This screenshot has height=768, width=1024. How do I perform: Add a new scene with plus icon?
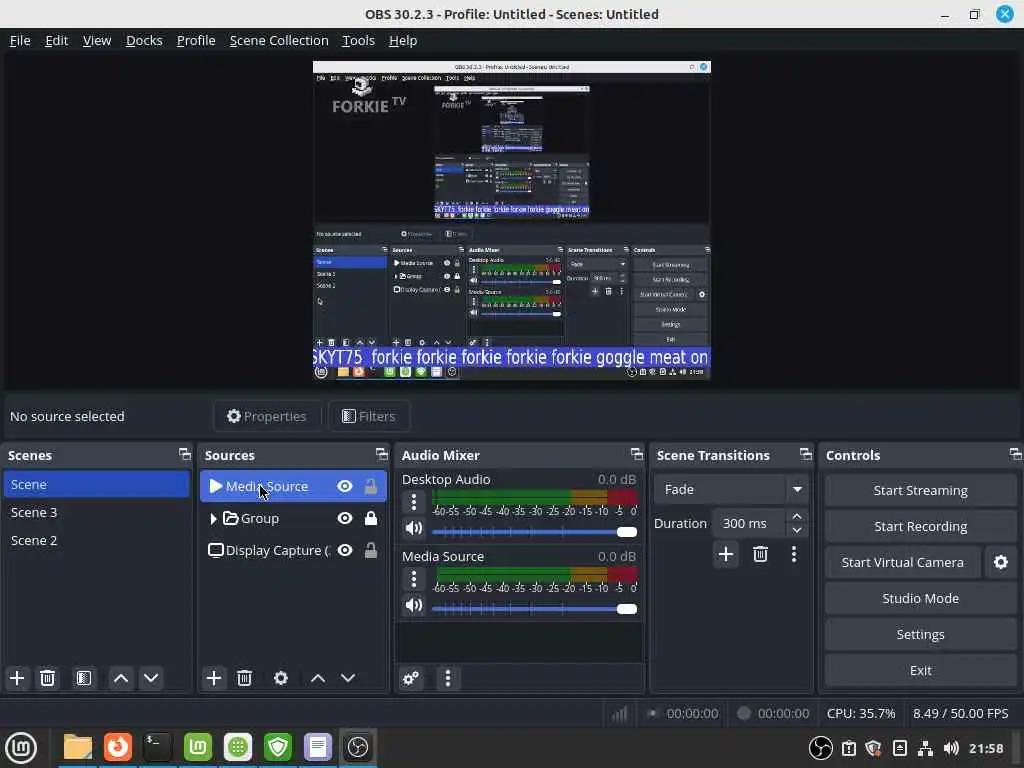(17, 678)
